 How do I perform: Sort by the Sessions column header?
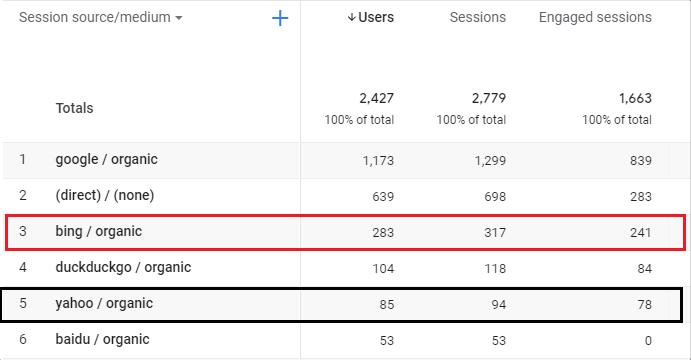point(478,17)
